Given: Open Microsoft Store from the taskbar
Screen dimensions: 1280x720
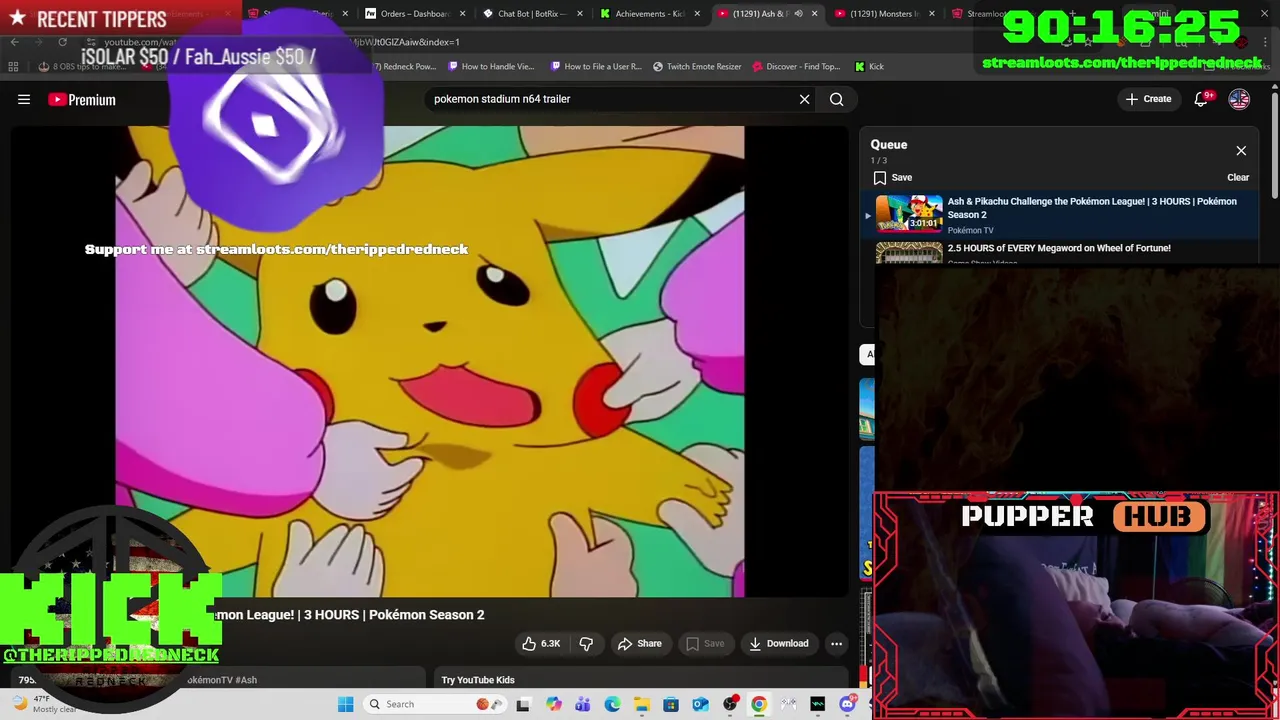Looking at the screenshot, I should (671, 704).
